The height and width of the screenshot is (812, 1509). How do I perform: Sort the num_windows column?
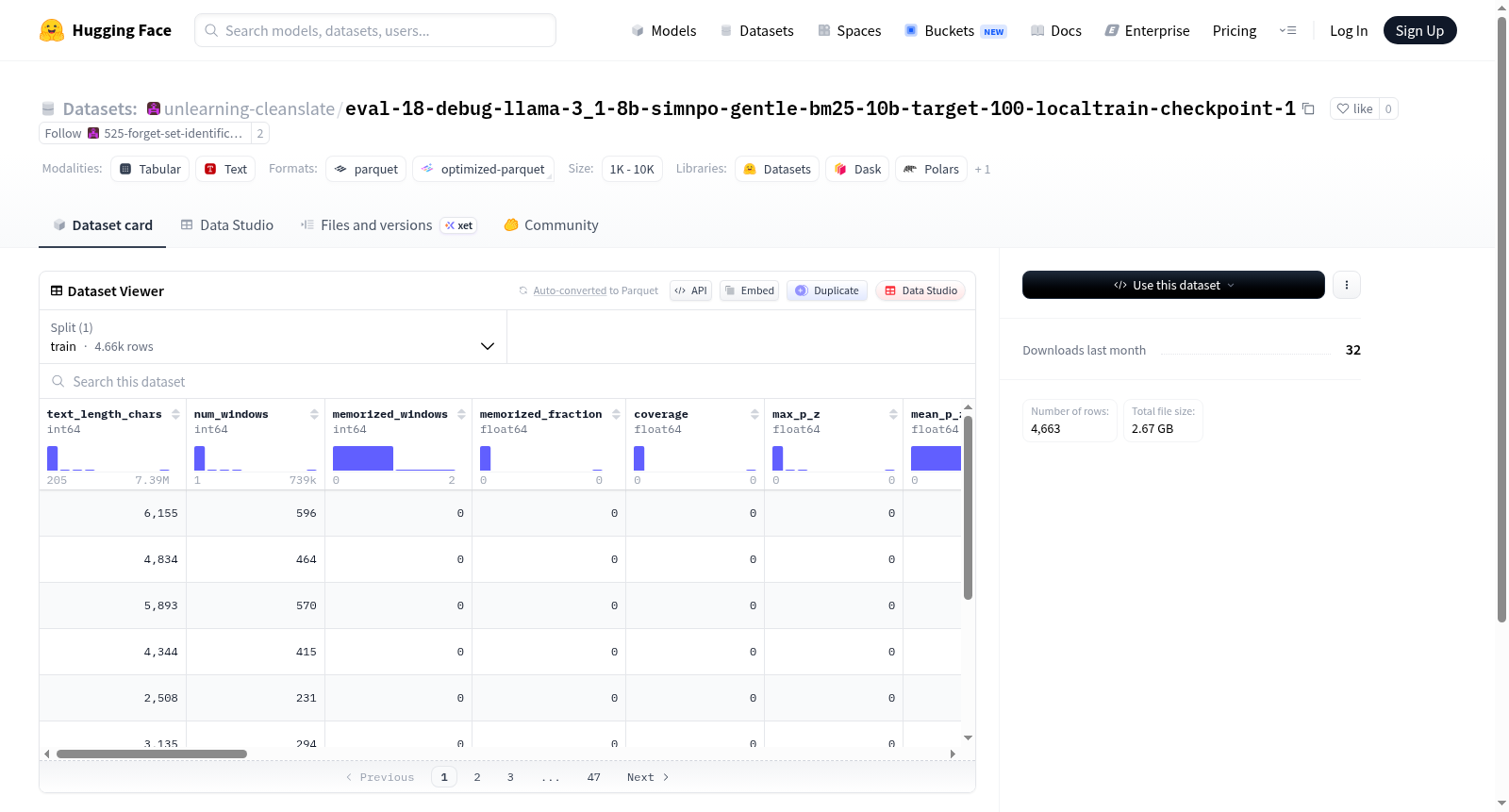pos(314,414)
